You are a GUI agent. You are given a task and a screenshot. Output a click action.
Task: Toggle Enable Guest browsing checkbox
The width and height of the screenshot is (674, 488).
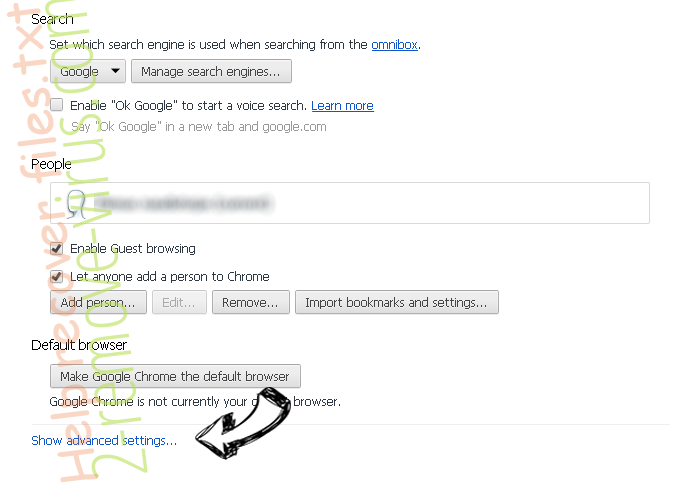(x=57, y=249)
